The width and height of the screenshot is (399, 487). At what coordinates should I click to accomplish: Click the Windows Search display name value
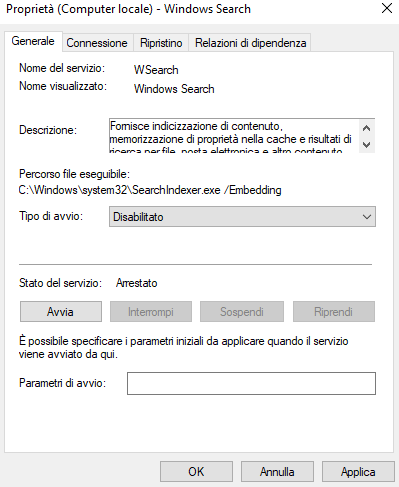(x=174, y=89)
